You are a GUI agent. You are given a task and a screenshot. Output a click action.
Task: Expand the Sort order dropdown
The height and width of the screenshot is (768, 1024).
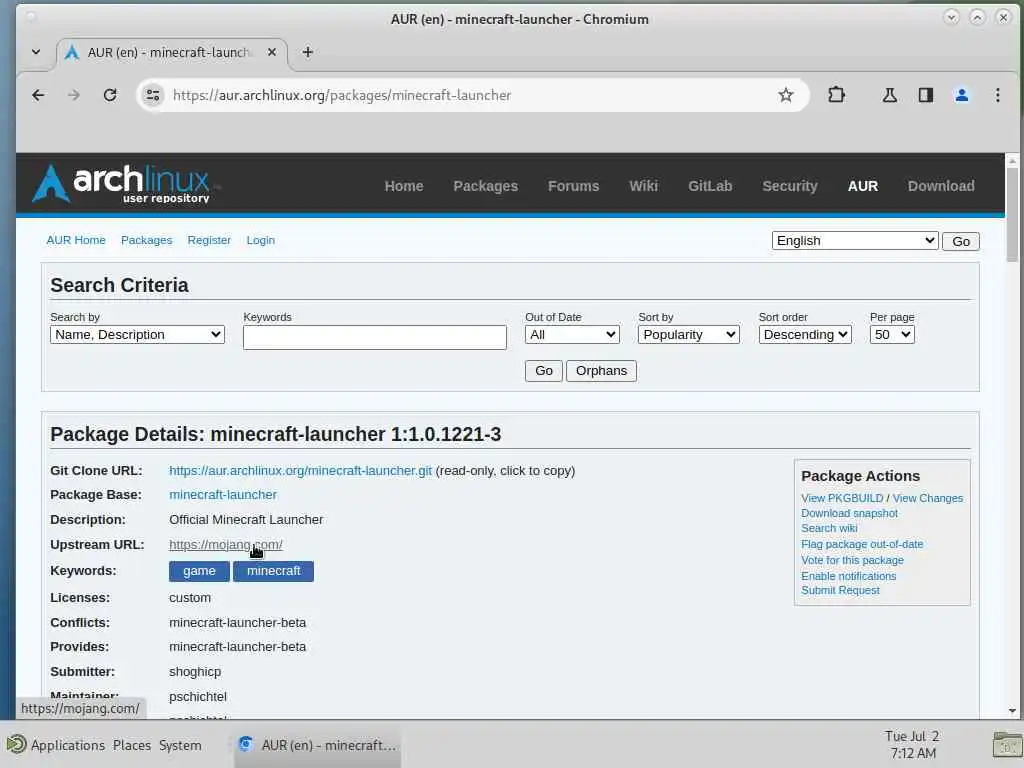pyautogui.click(x=805, y=335)
